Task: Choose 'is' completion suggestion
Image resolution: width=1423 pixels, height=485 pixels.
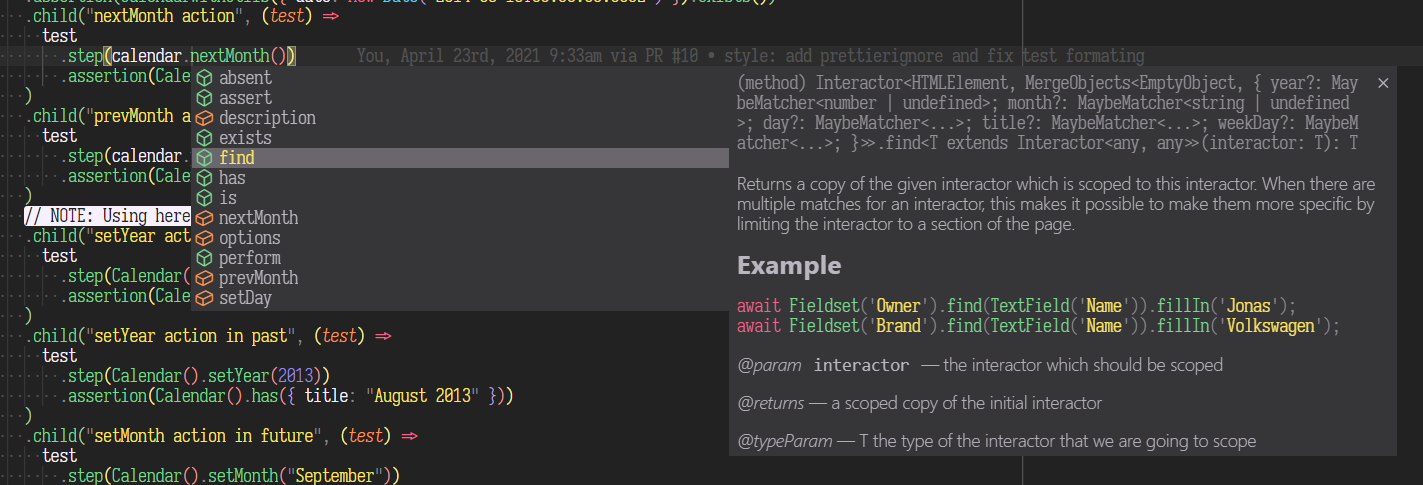Action: click(x=228, y=198)
